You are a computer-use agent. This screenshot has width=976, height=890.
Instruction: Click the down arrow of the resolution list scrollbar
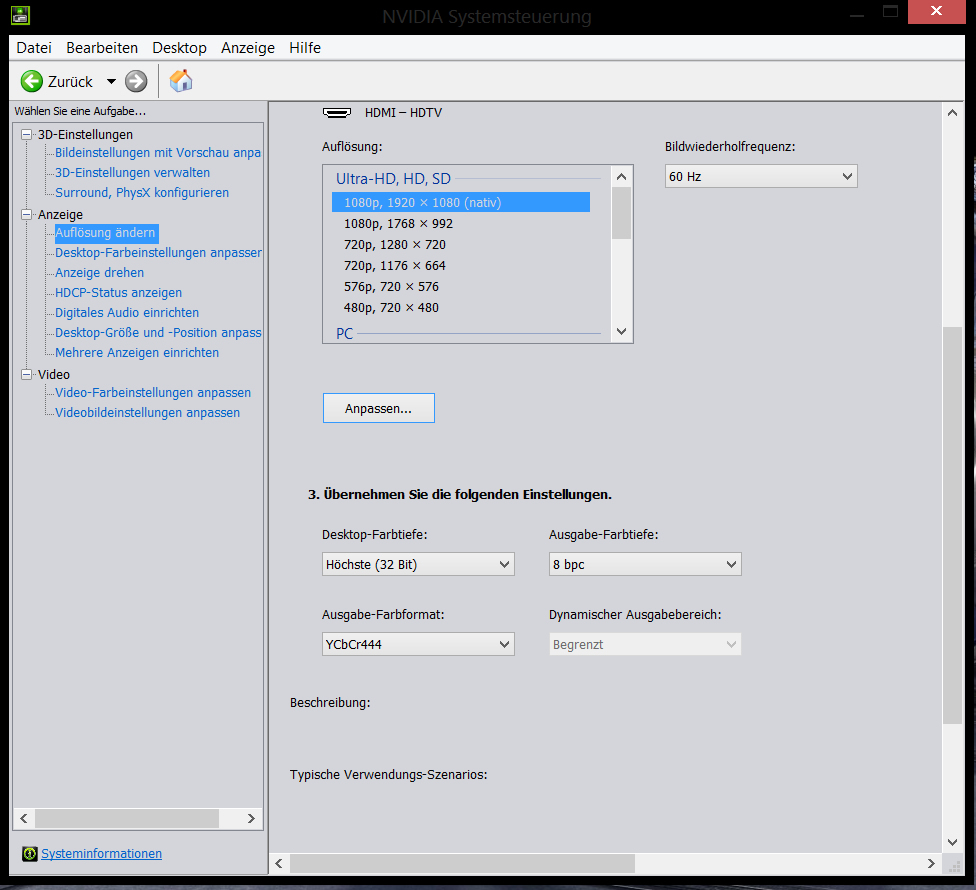(621, 332)
